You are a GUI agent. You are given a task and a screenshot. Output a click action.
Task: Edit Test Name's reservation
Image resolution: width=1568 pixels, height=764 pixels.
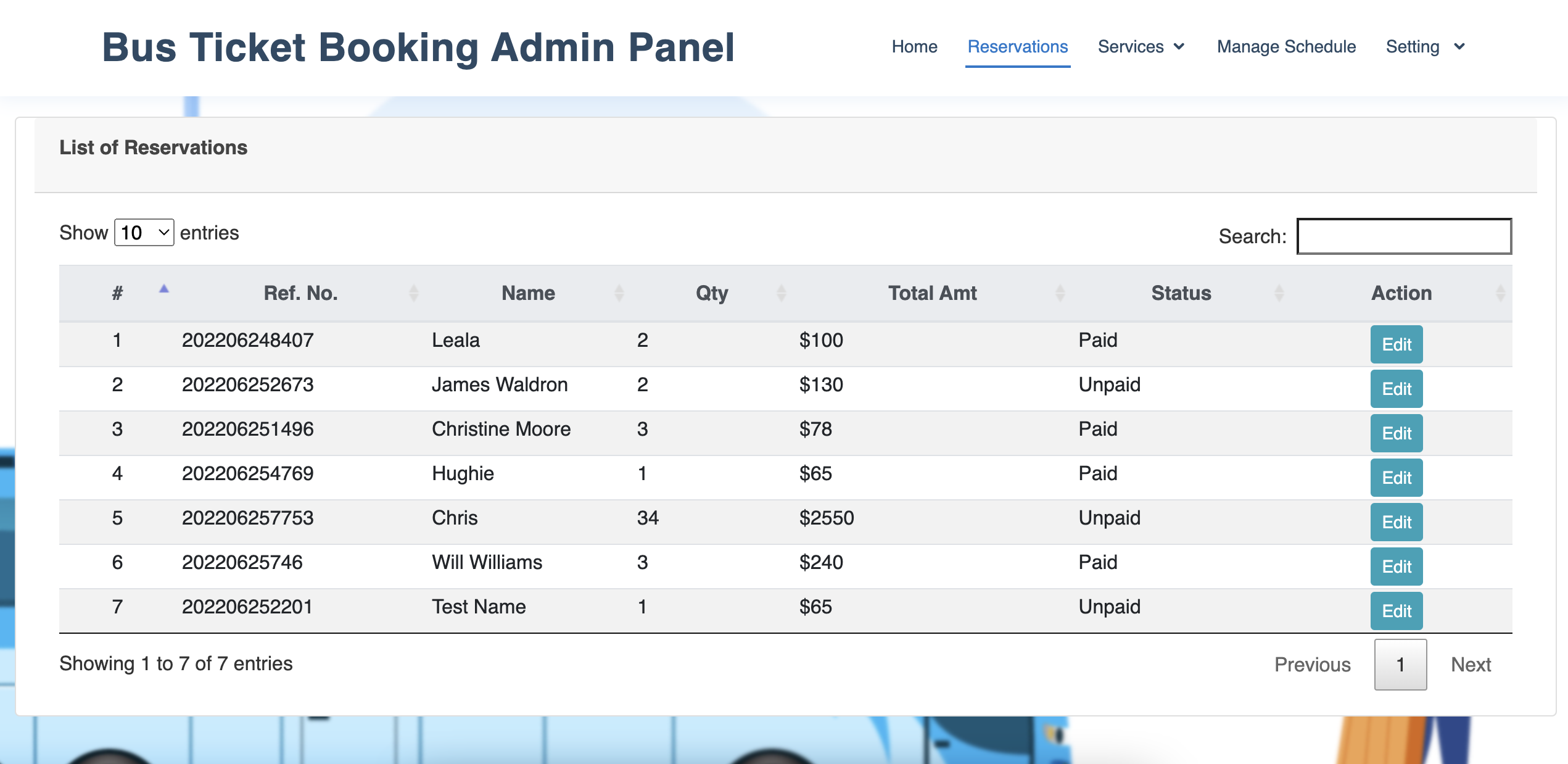tap(1397, 611)
